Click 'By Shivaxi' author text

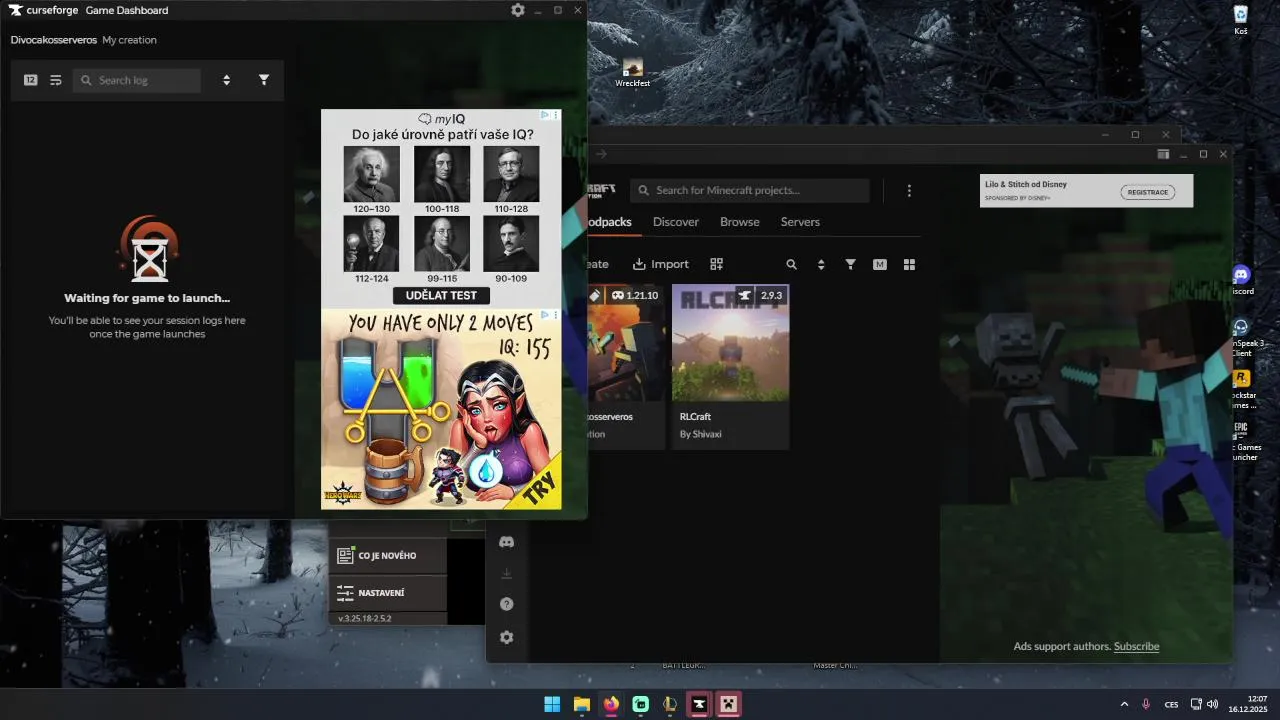(700, 434)
